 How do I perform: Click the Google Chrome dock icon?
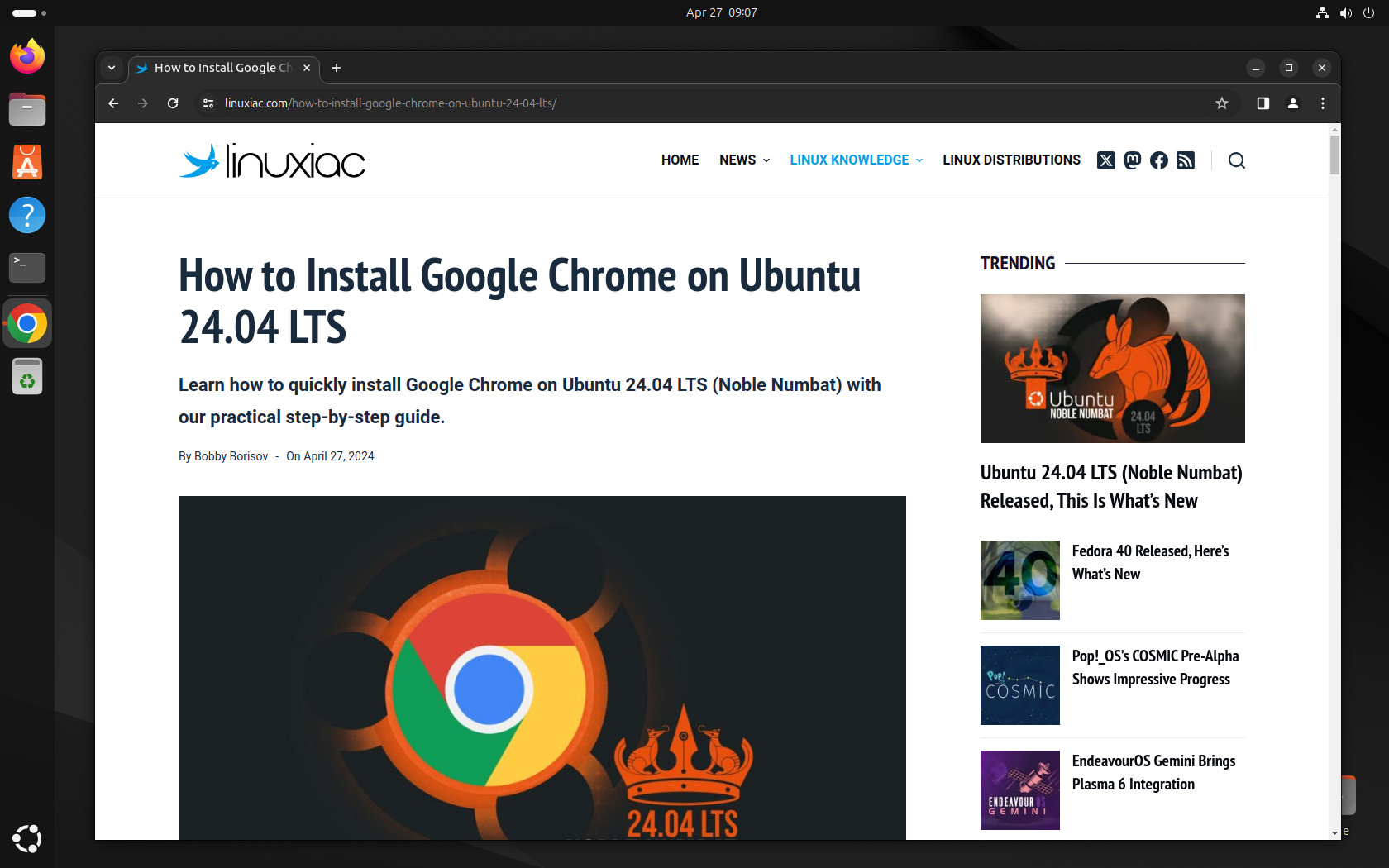(27, 324)
